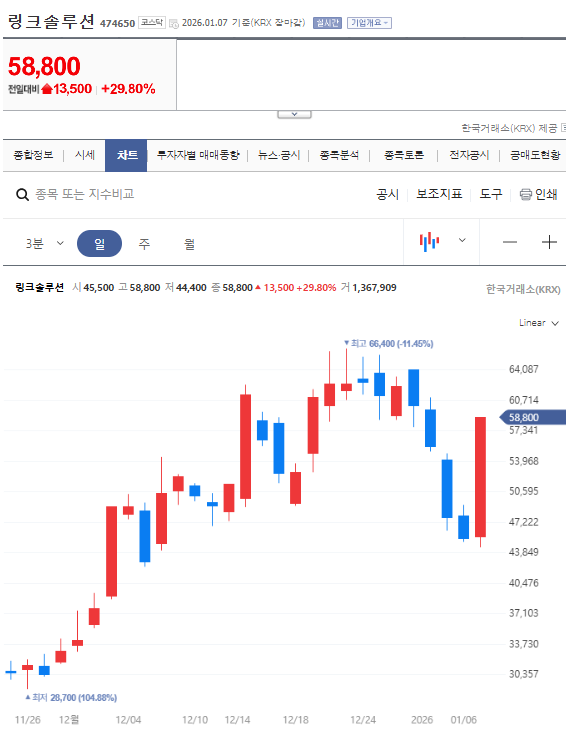Image resolution: width=566 pixels, height=747 pixels.
Task: Click the 최고 66,400 high label
Action: click(x=389, y=343)
